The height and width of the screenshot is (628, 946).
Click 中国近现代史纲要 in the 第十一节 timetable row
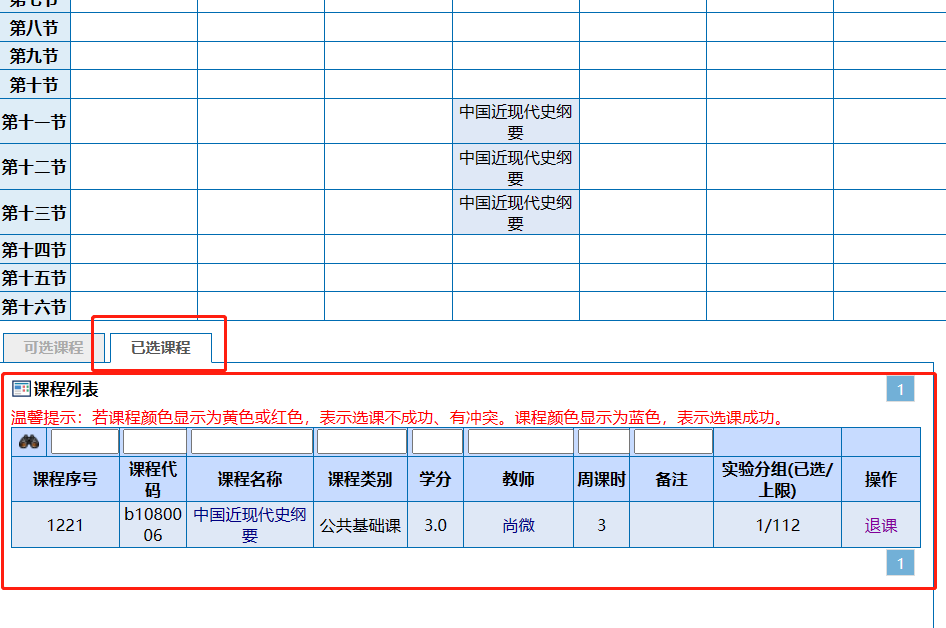pos(516,121)
